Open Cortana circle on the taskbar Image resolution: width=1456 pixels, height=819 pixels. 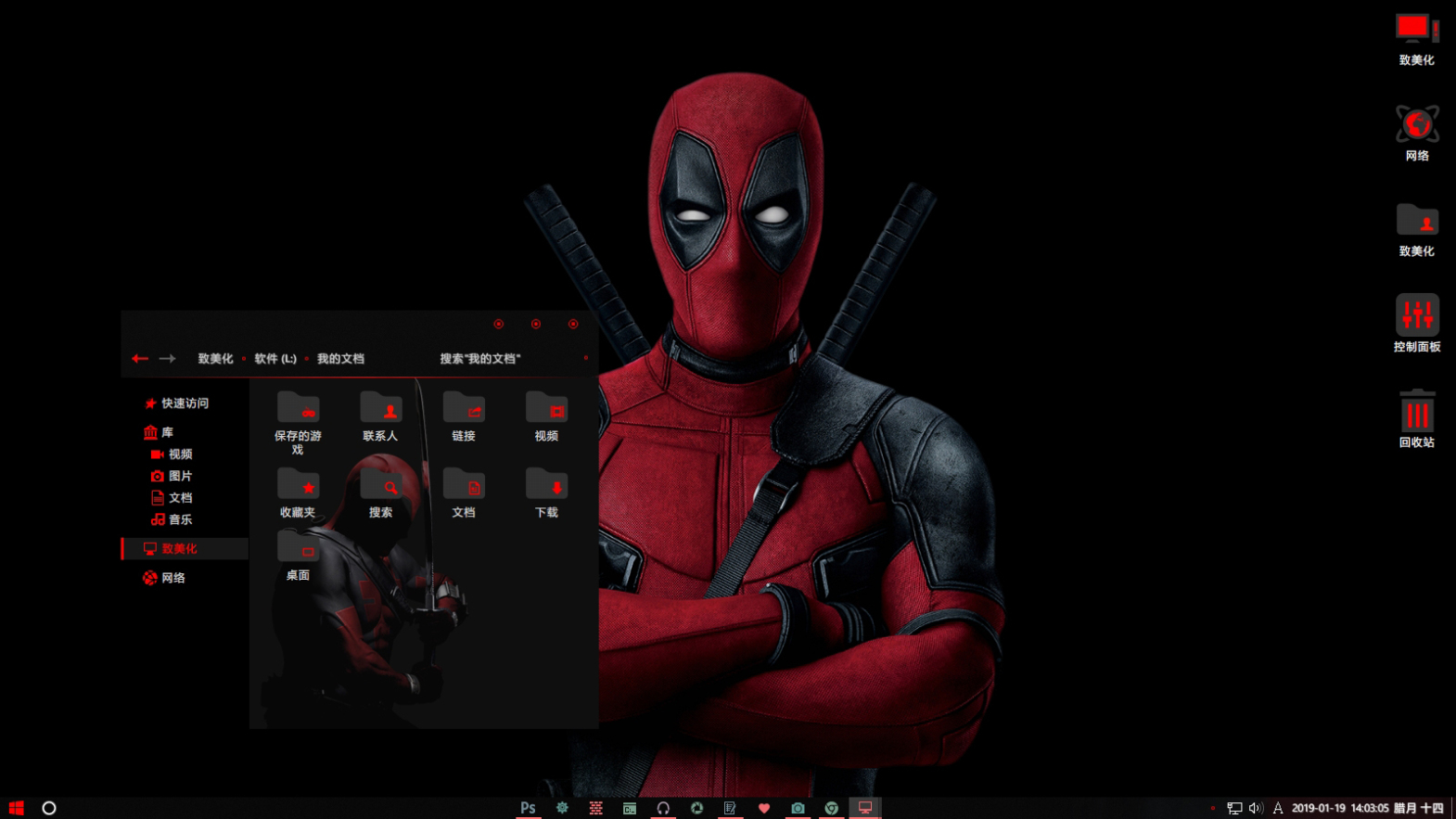tap(49, 808)
